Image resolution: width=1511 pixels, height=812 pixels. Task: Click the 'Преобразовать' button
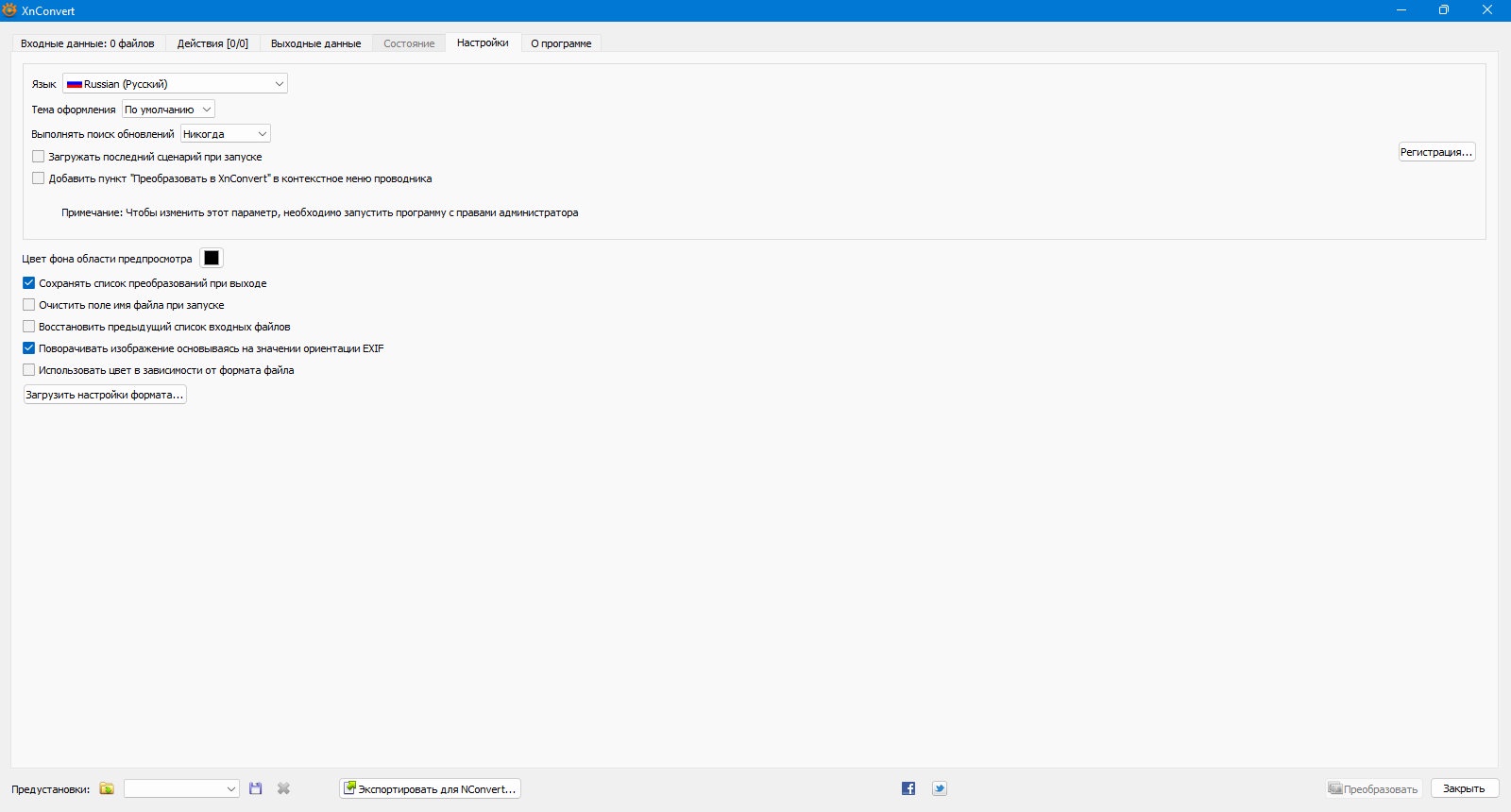click(x=1374, y=788)
